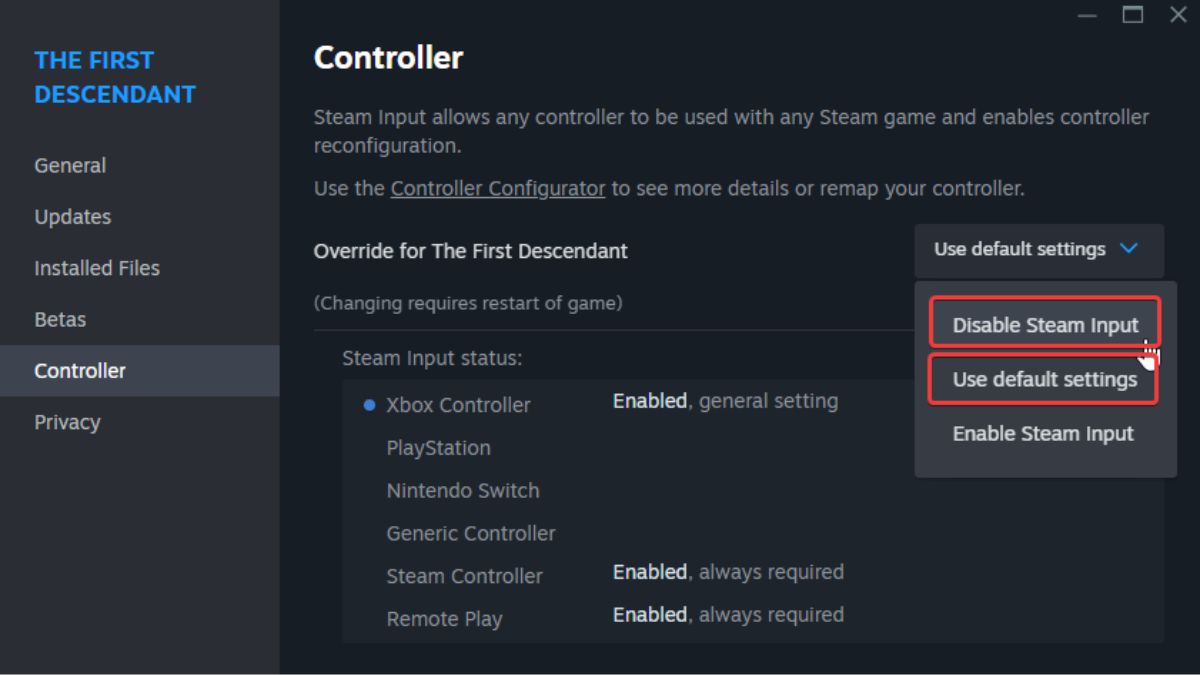Select the Controller section in sidebar
This screenshot has width=1200, height=675.
[79, 371]
